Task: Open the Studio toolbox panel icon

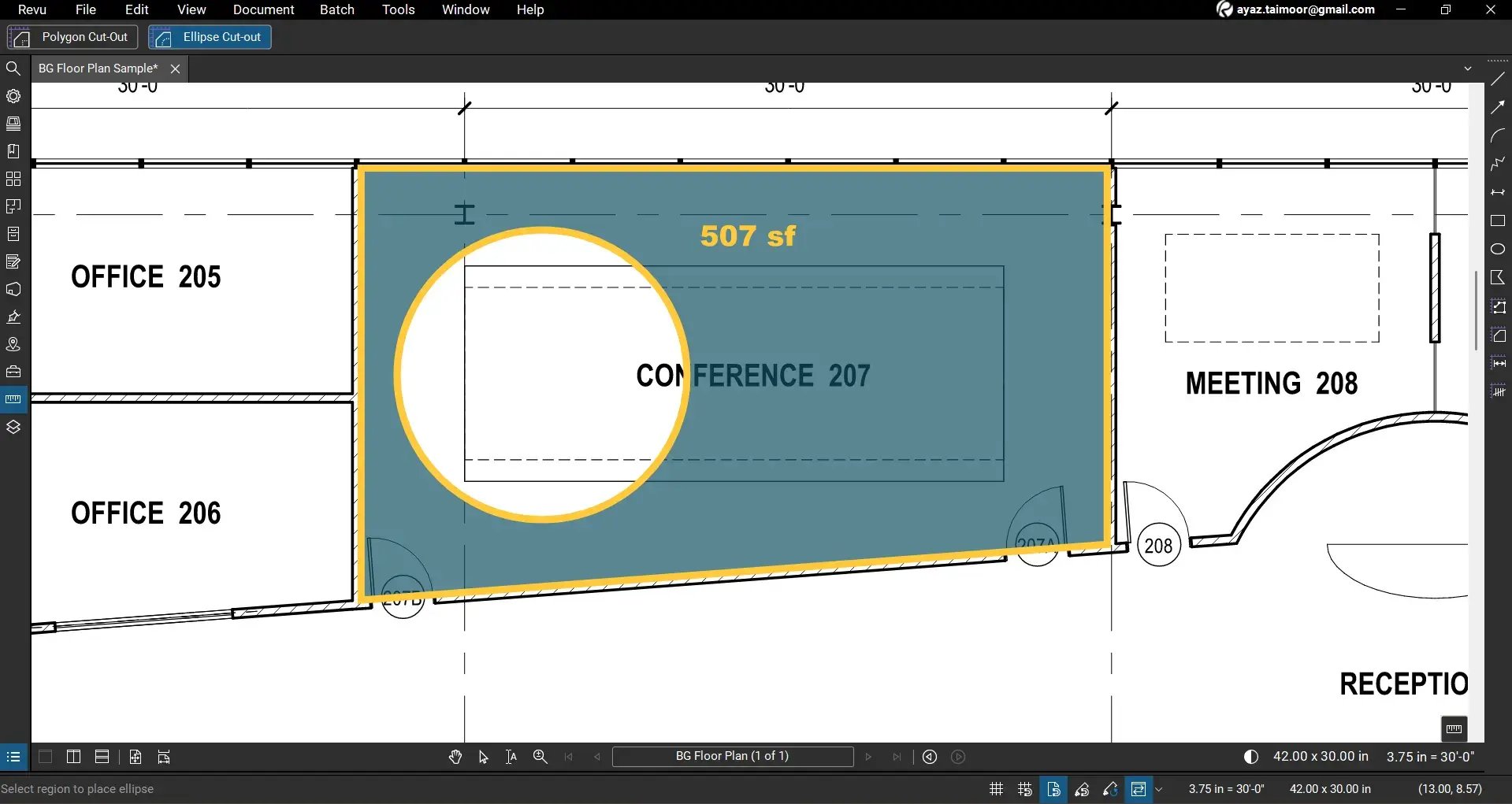Action: click(x=13, y=372)
